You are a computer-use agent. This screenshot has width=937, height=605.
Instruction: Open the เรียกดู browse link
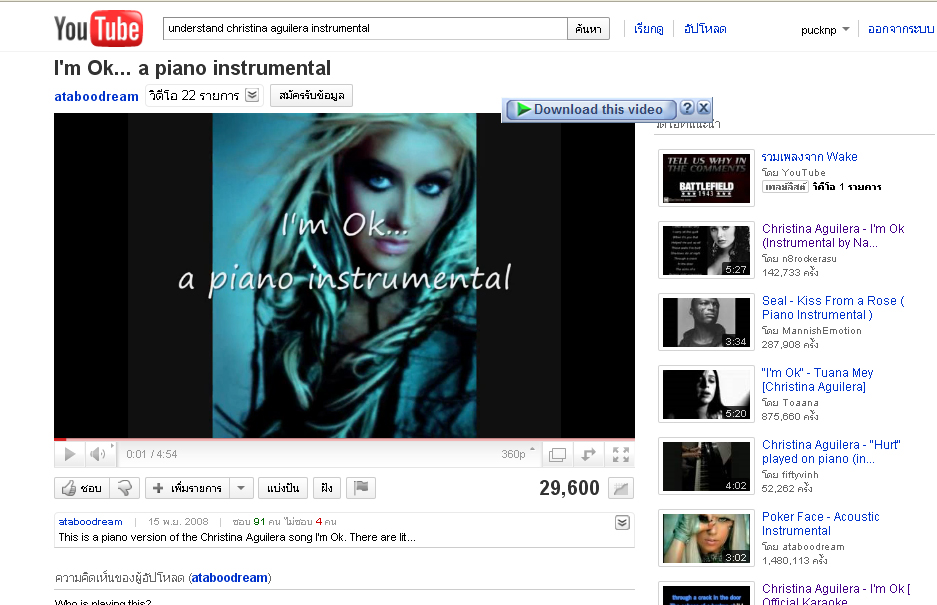coord(648,29)
